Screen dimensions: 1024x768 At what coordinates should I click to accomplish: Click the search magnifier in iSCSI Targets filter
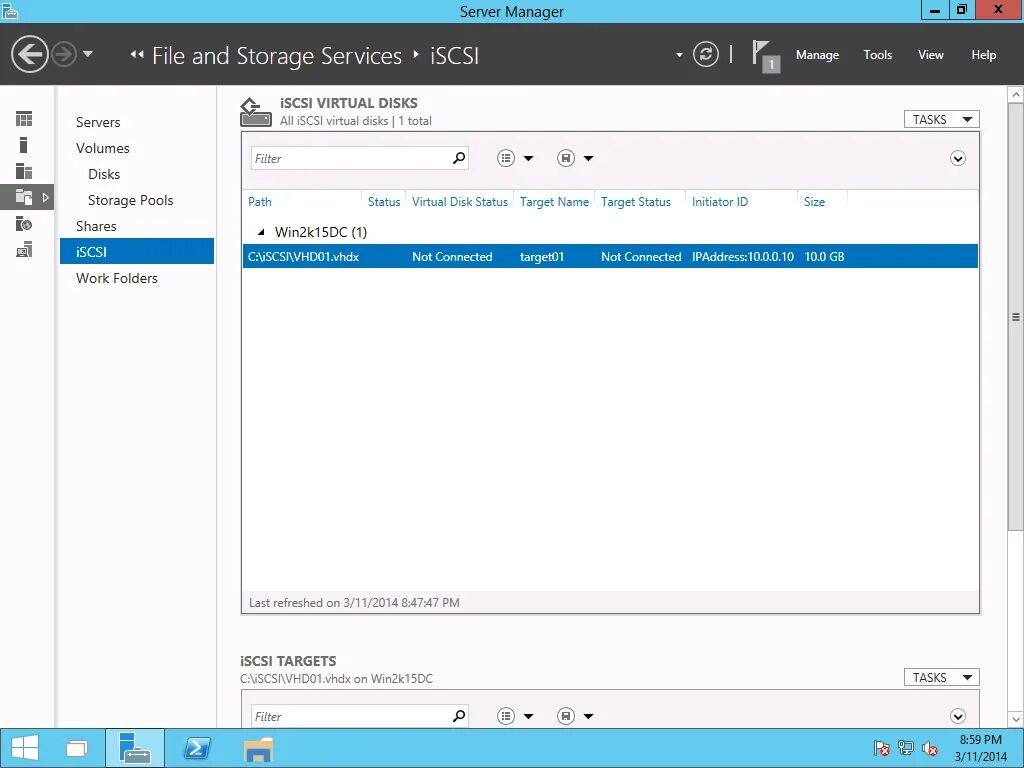pyautogui.click(x=459, y=716)
